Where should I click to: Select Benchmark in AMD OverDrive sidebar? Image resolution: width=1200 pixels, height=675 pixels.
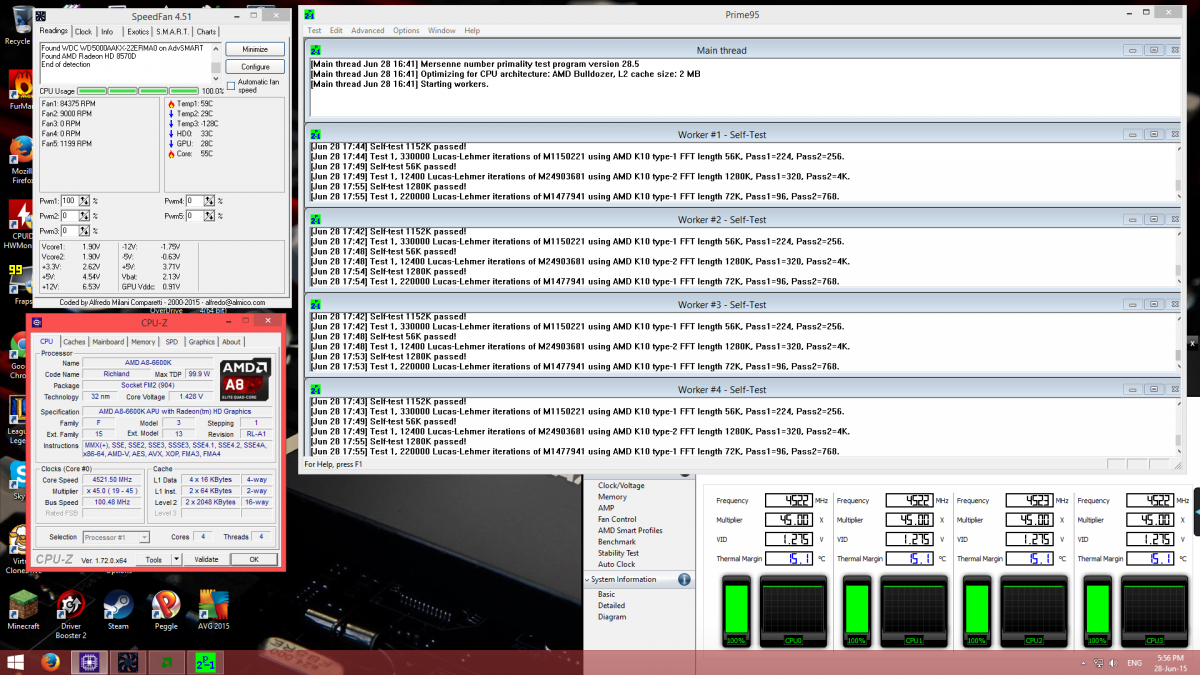(617, 541)
